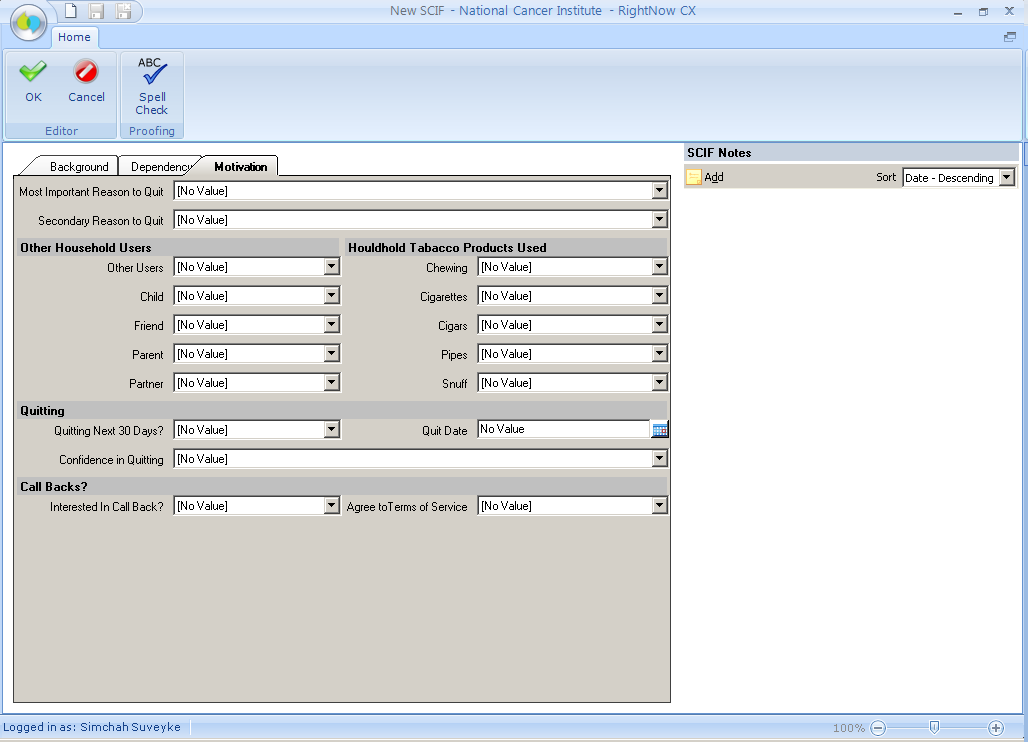Open the RightNow application menu orb
Viewport: 1028px width, 742px height.
[x=30, y=20]
